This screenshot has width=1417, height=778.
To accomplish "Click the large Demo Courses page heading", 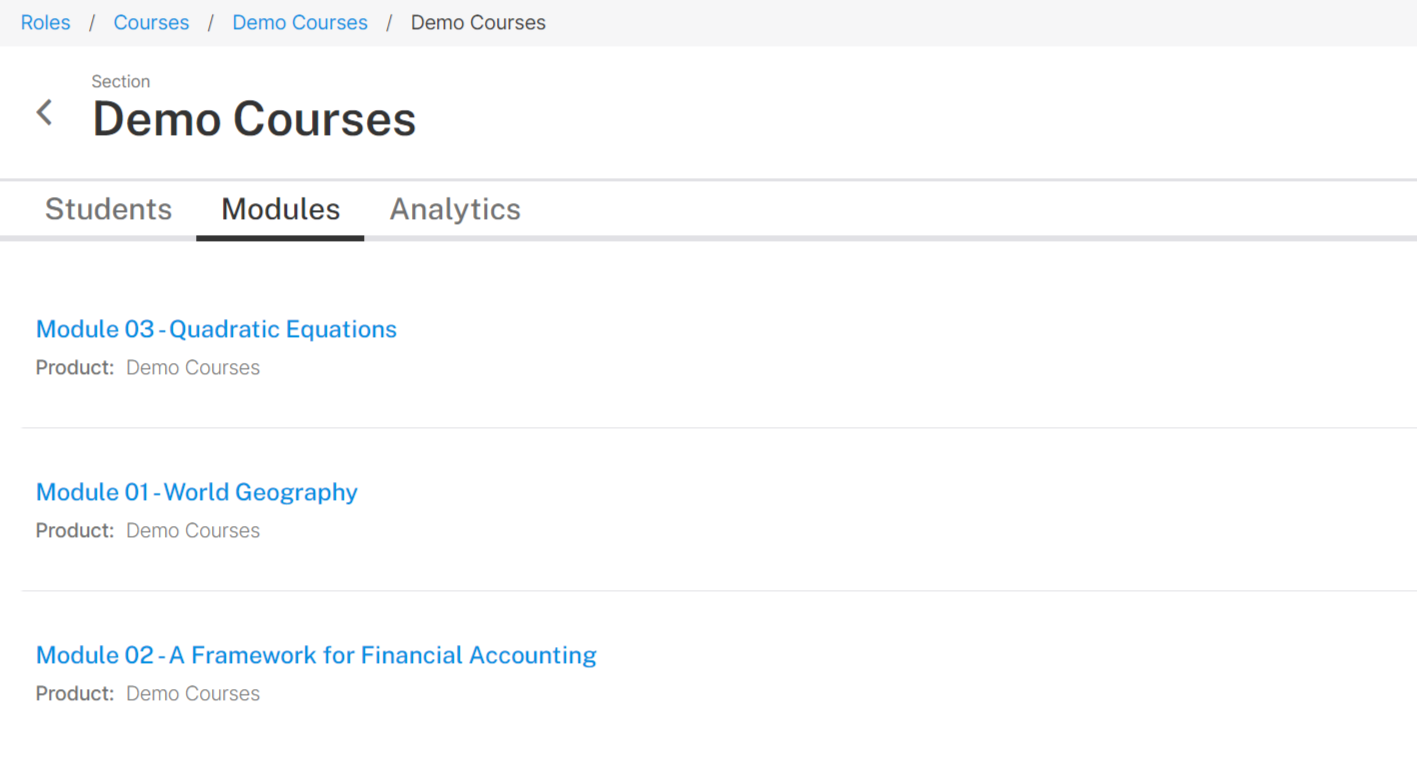I will point(254,120).
